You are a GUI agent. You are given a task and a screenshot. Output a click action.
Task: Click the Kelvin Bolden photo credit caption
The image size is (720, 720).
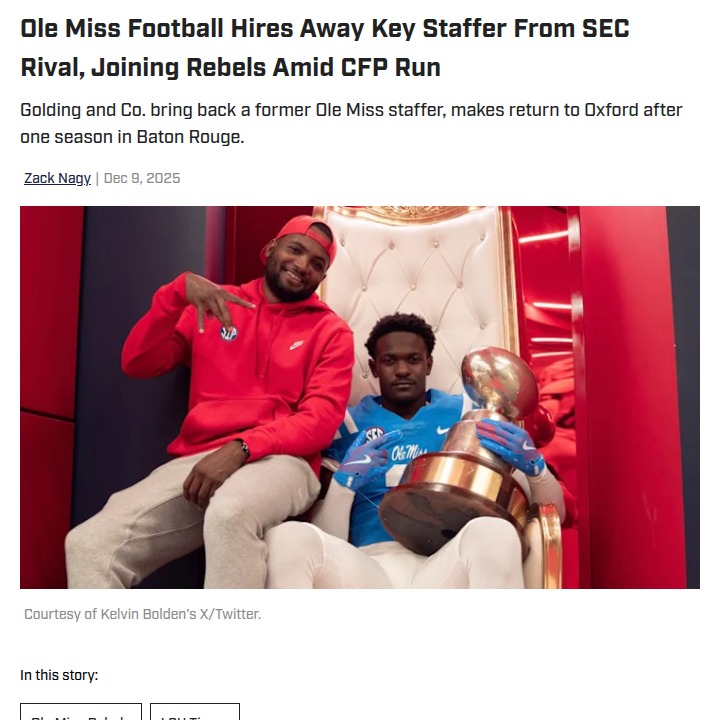point(142,614)
